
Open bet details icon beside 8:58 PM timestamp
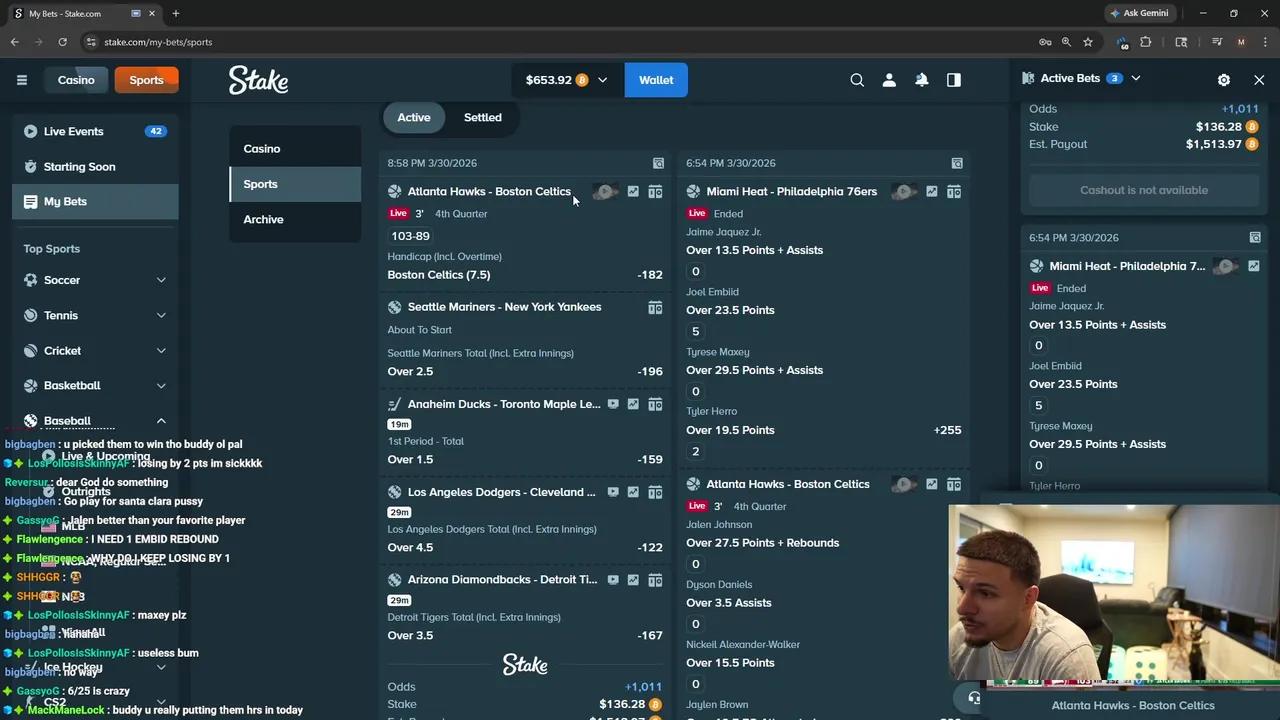tap(658, 163)
